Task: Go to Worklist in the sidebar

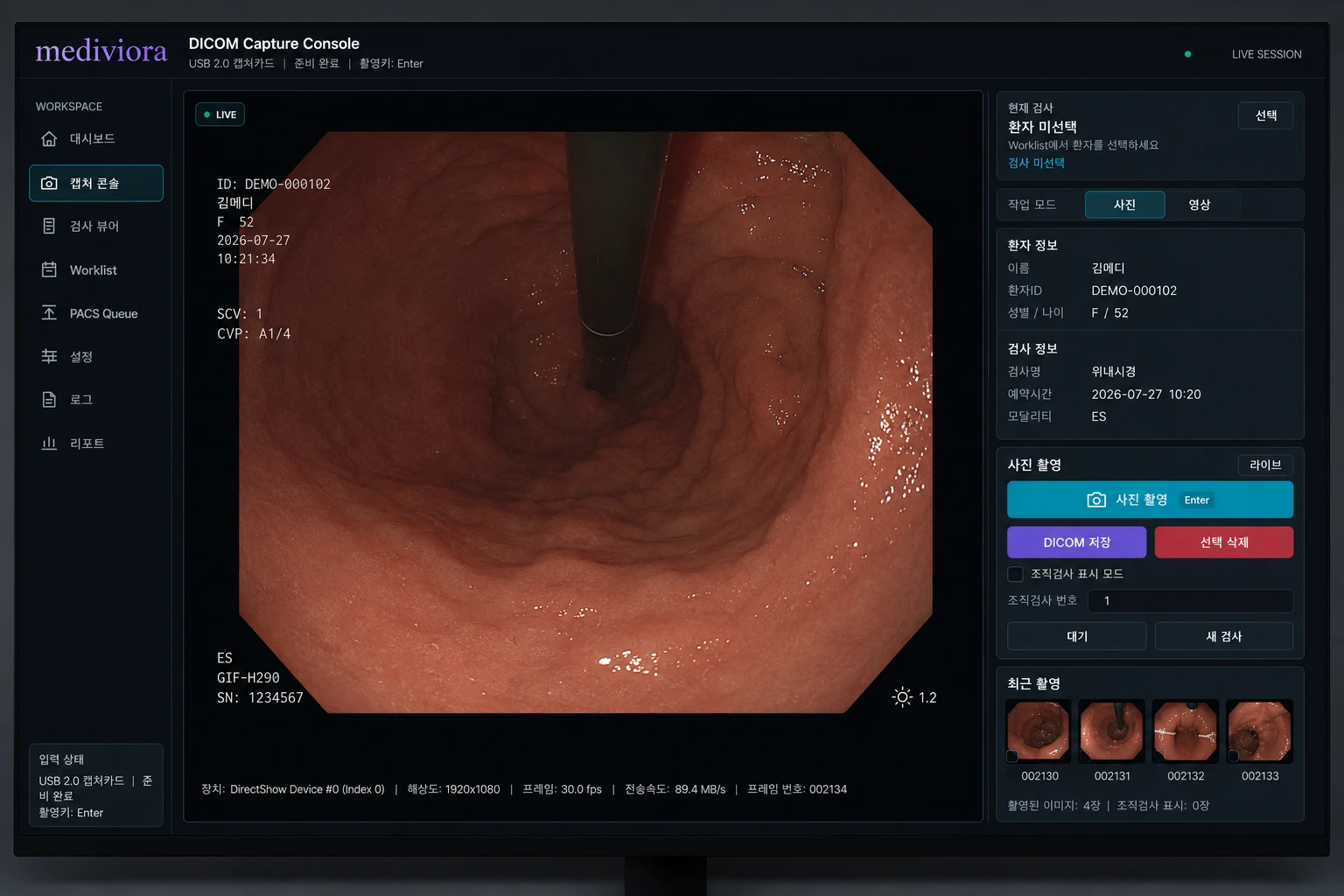Action: pos(96,269)
